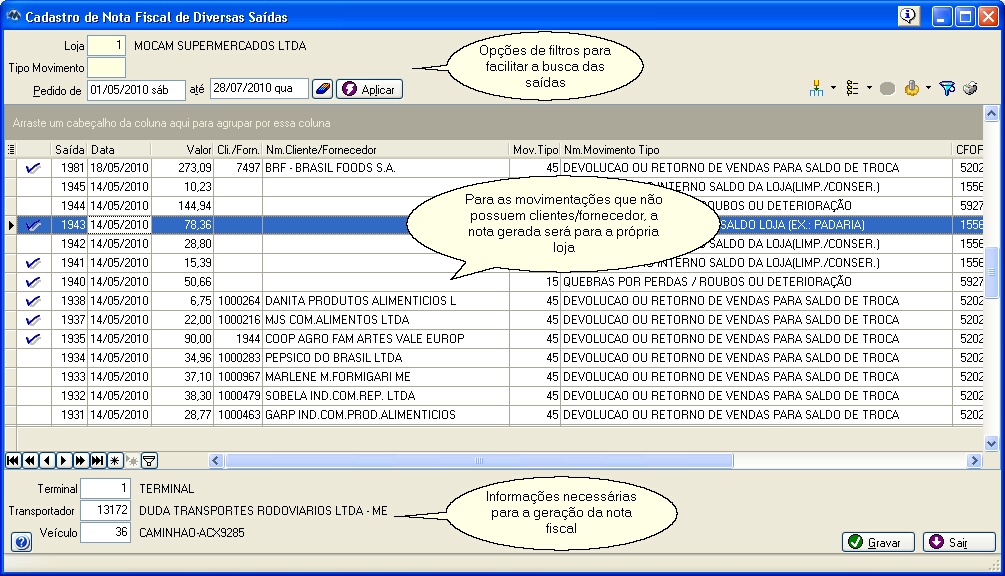The height and width of the screenshot is (576, 1005).
Task: Open the column grouping tree icon
Action: coord(816,88)
